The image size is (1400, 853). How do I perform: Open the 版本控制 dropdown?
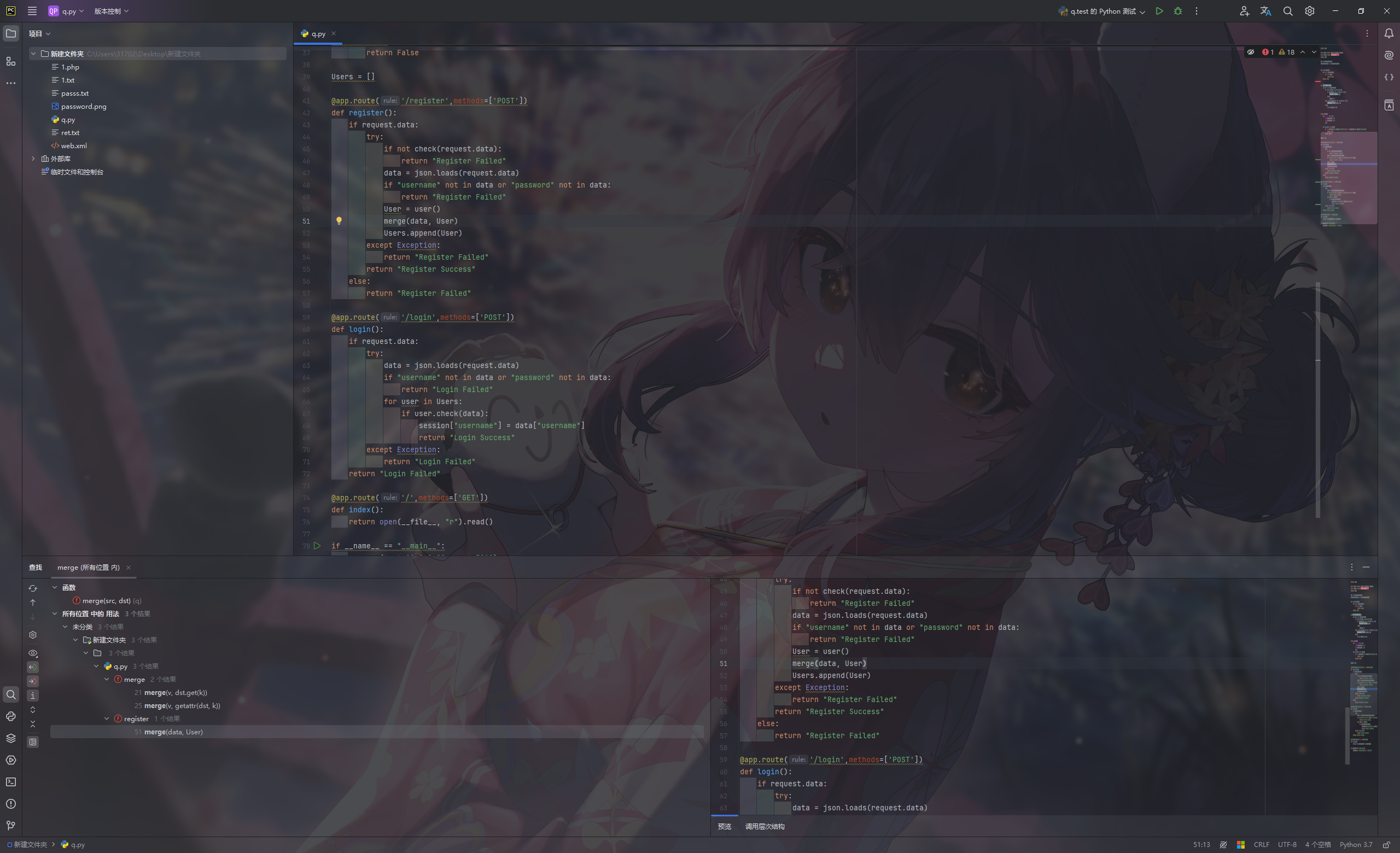(x=112, y=11)
